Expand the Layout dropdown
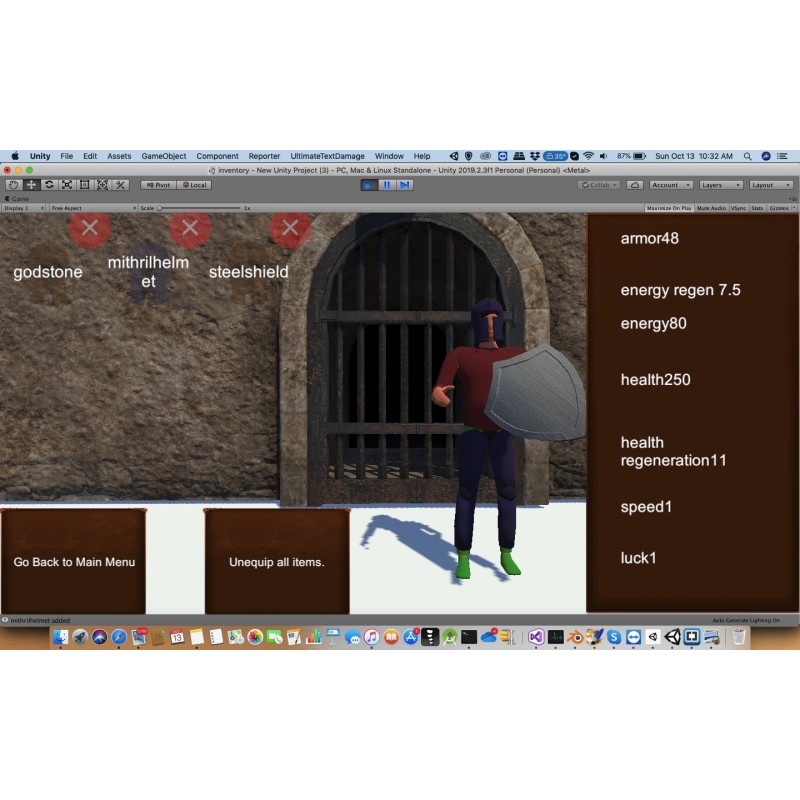This screenshot has height=800, width=800. [x=770, y=185]
